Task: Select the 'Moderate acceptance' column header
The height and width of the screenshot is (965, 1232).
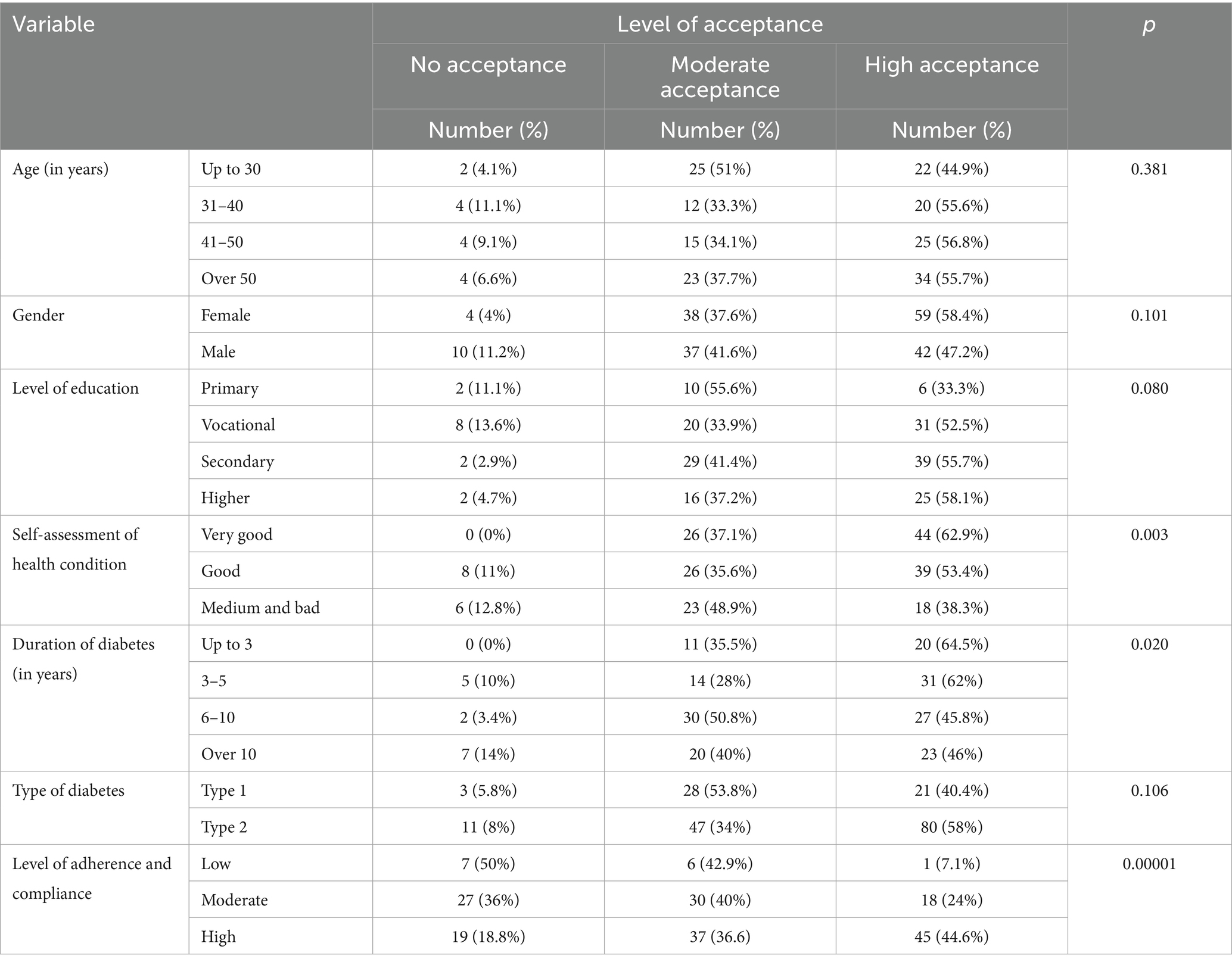Action: 720,77
